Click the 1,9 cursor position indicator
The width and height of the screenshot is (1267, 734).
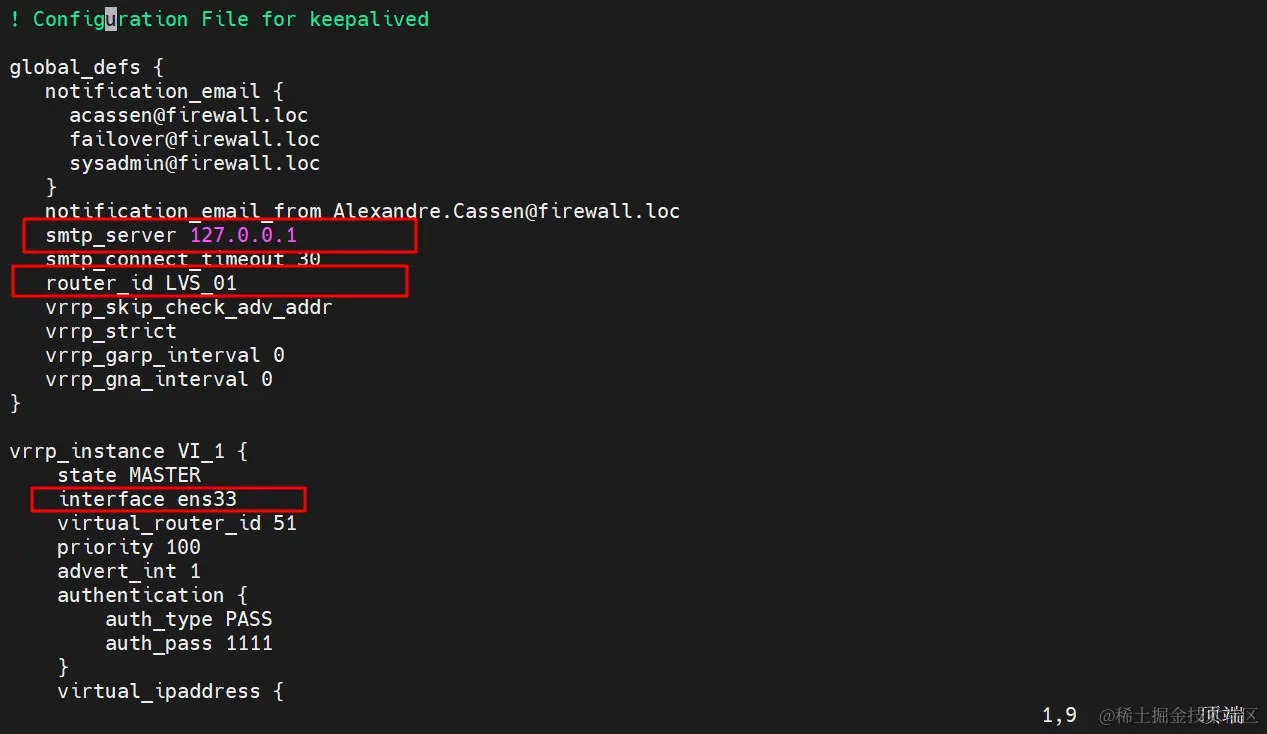pos(1059,715)
